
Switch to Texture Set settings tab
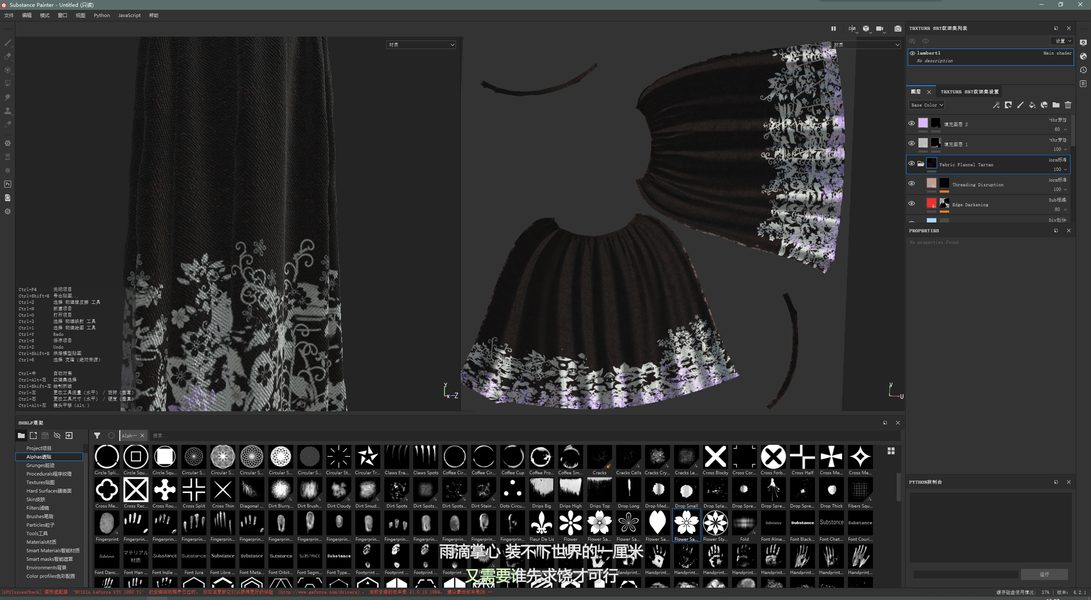(x=969, y=91)
